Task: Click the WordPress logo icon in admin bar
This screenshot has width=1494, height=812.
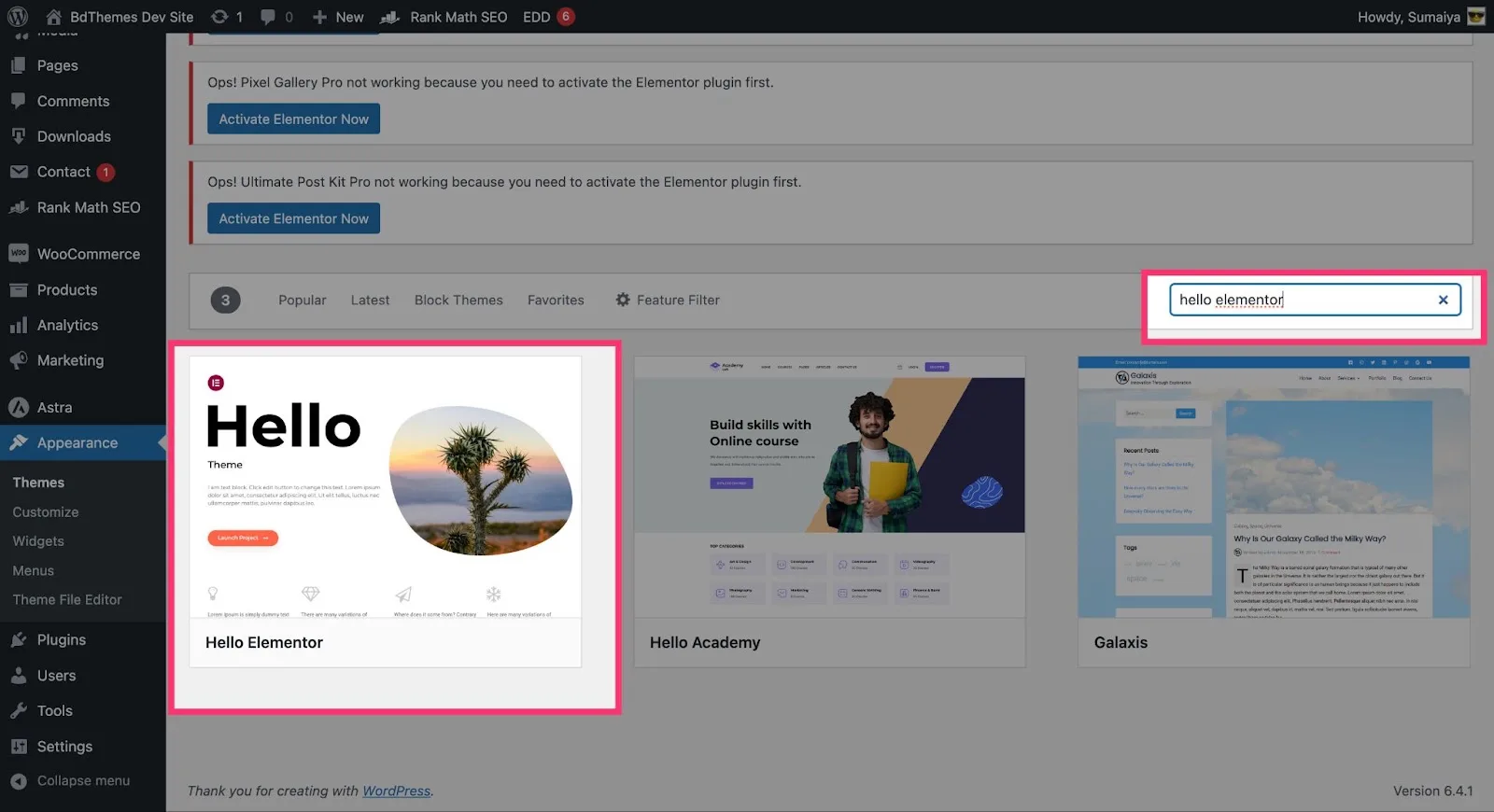Action: (x=18, y=17)
